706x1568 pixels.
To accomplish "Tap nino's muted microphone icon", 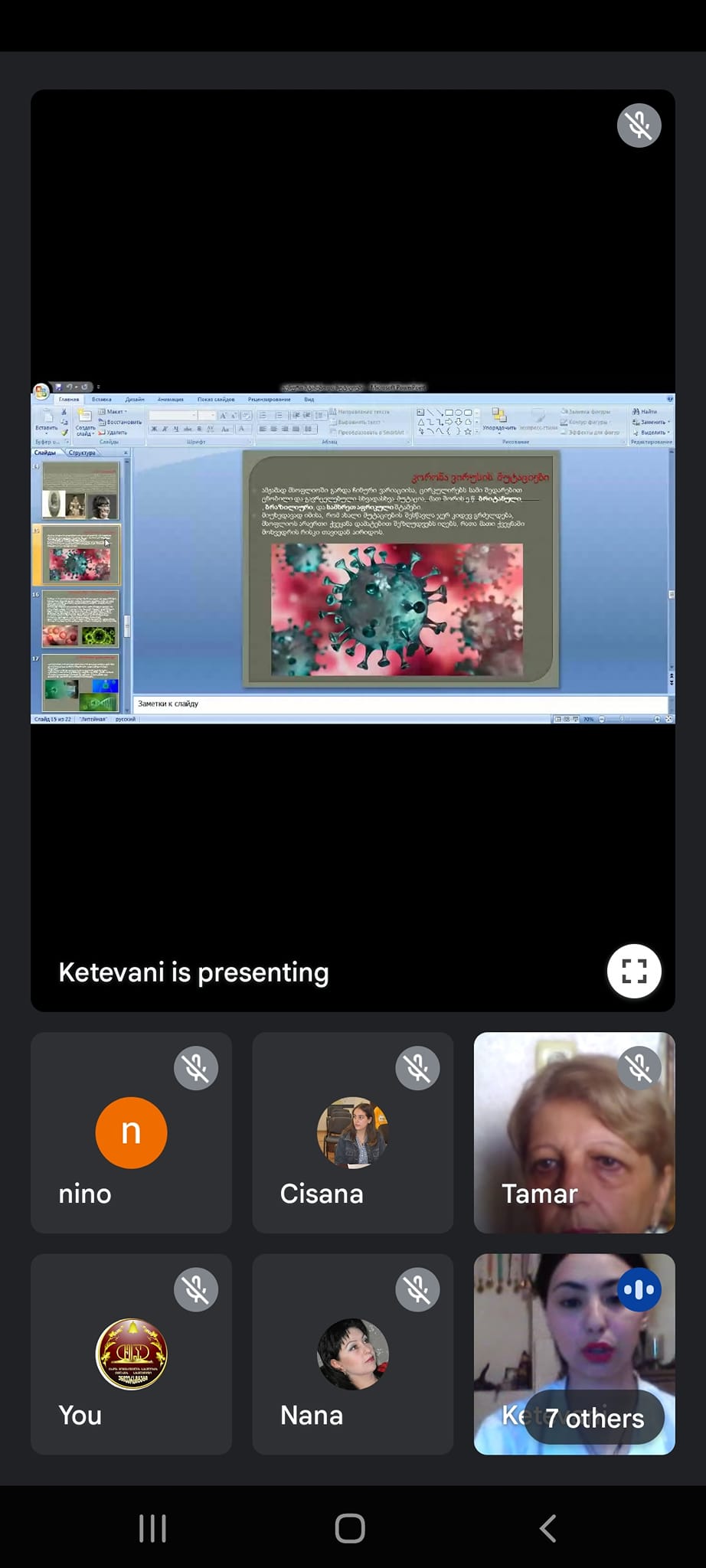I will click(x=196, y=1068).
